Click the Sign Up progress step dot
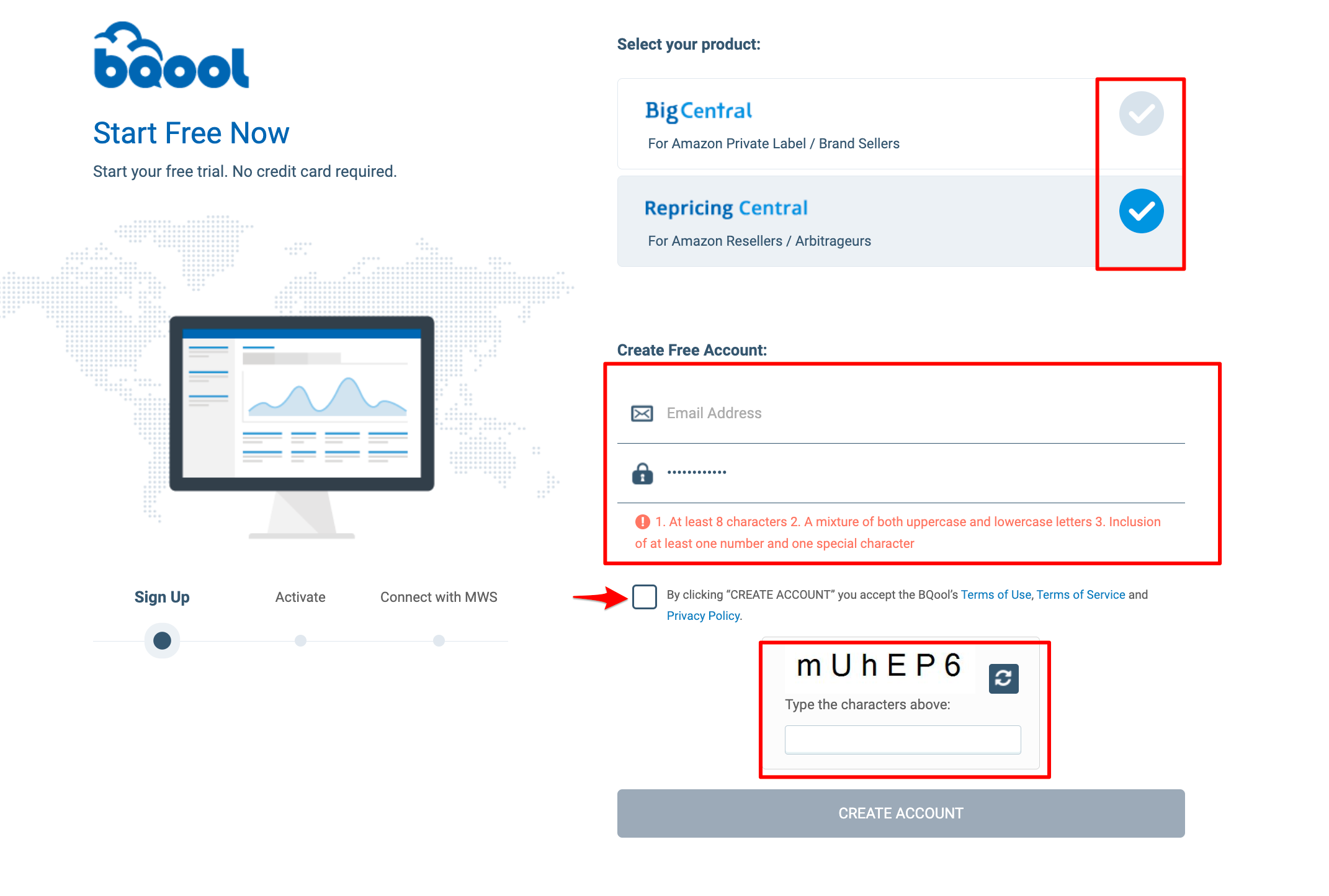The image size is (1329, 896). (162, 640)
